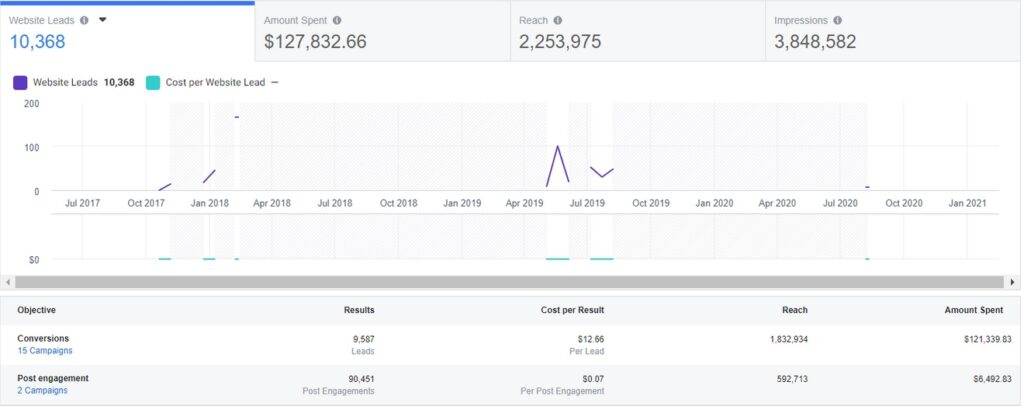This screenshot has width=1024, height=406.
Task: Click the Jan 2018 axis label
Action: pyautogui.click(x=210, y=203)
